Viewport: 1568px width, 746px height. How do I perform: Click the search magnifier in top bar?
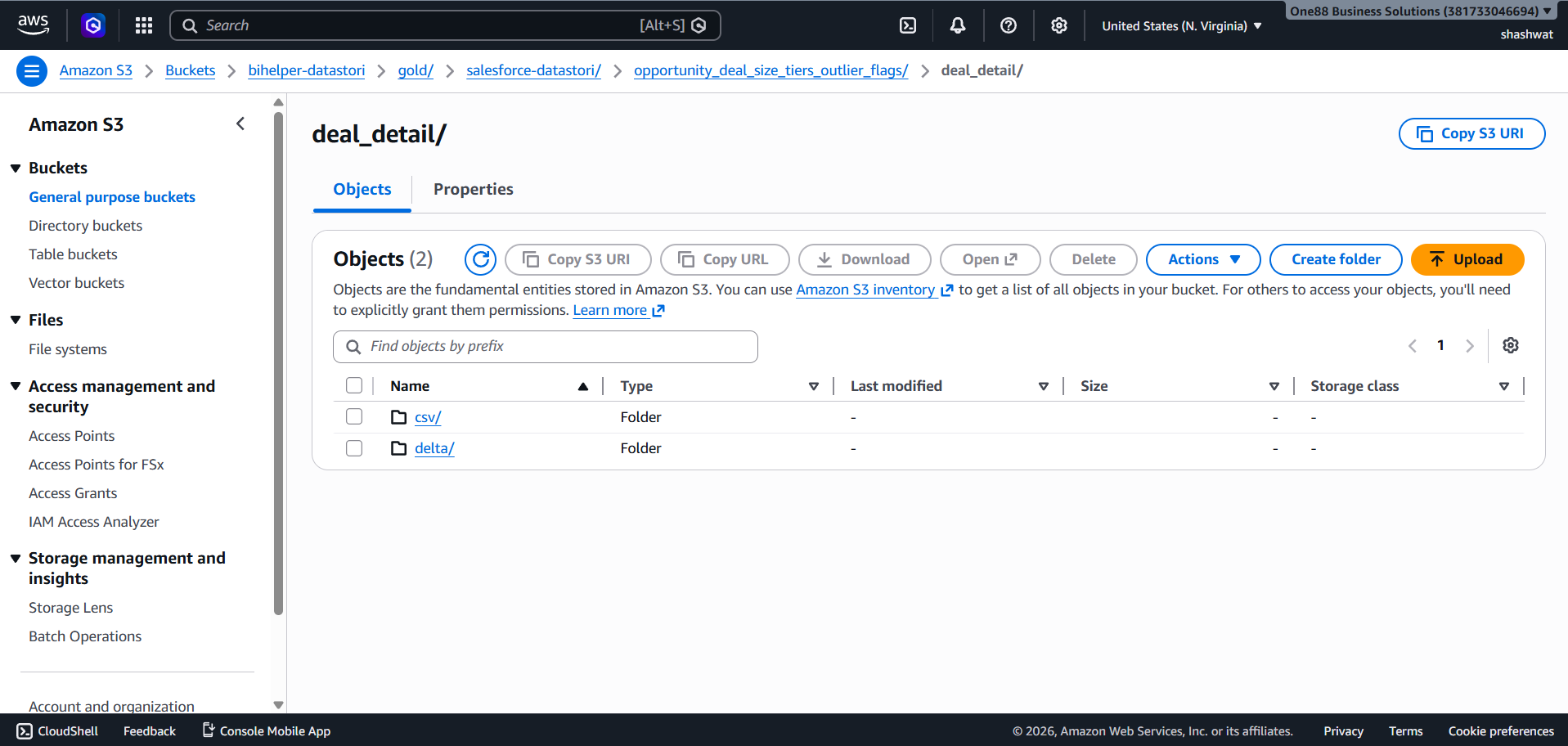pos(190,25)
